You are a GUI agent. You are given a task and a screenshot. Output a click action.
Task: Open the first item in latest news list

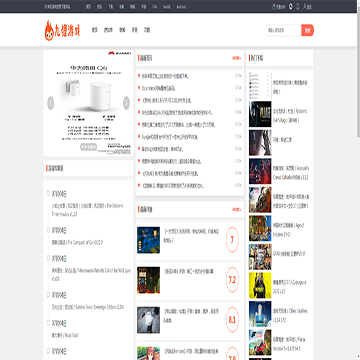click(x=165, y=76)
